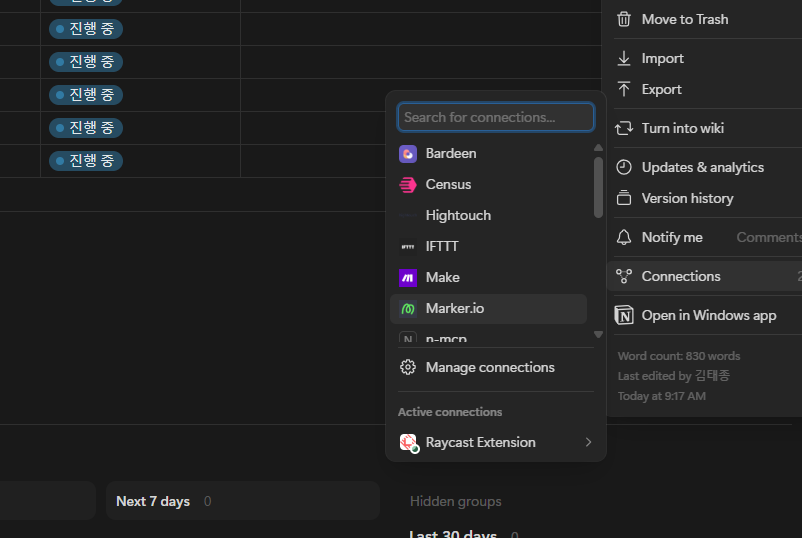The image size is (802, 538).
Task: Click the Turn into wiki arrows icon
Action: point(623,128)
